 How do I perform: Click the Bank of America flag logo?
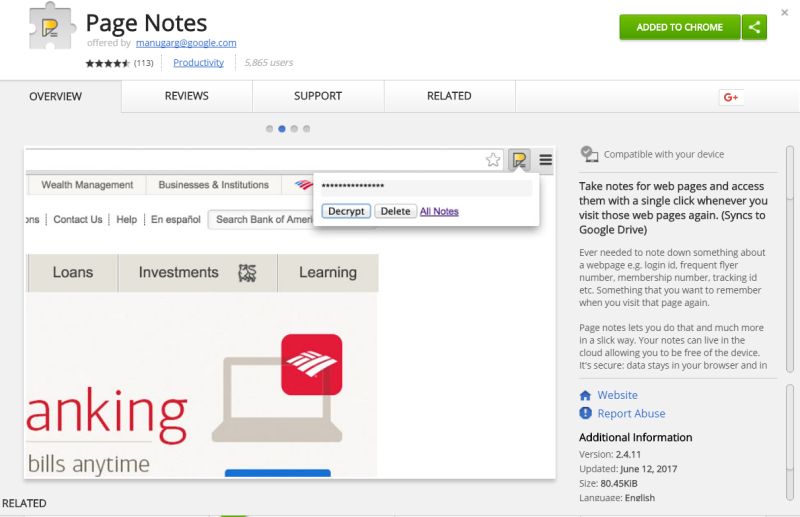304,184
